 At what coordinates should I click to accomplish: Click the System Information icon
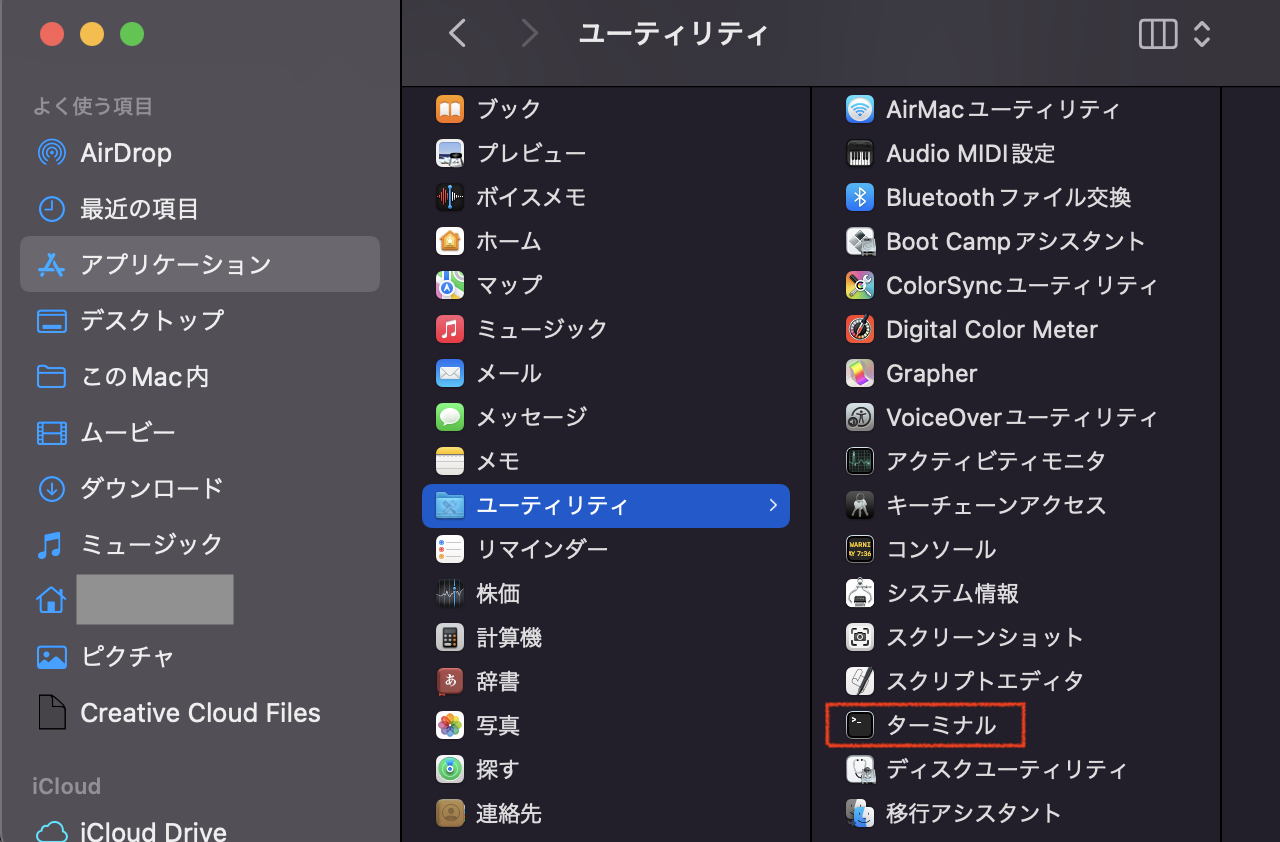click(x=860, y=593)
